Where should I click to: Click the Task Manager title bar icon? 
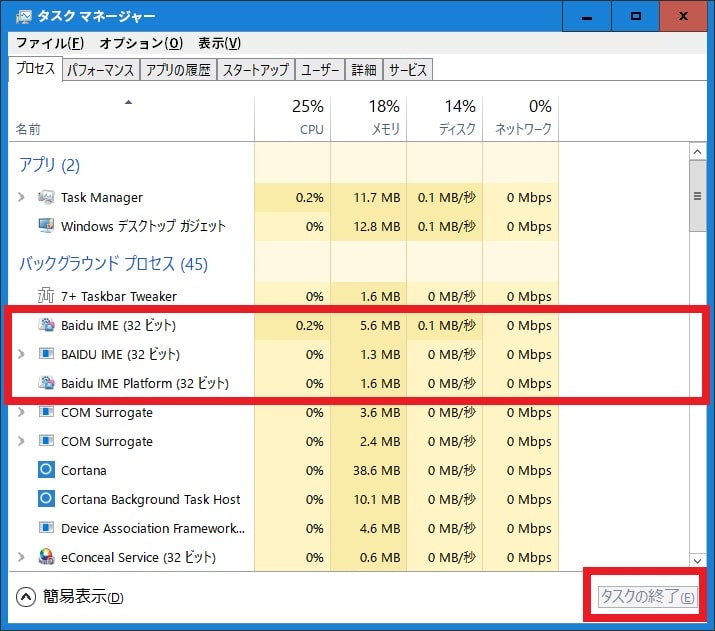(x=23, y=17)
